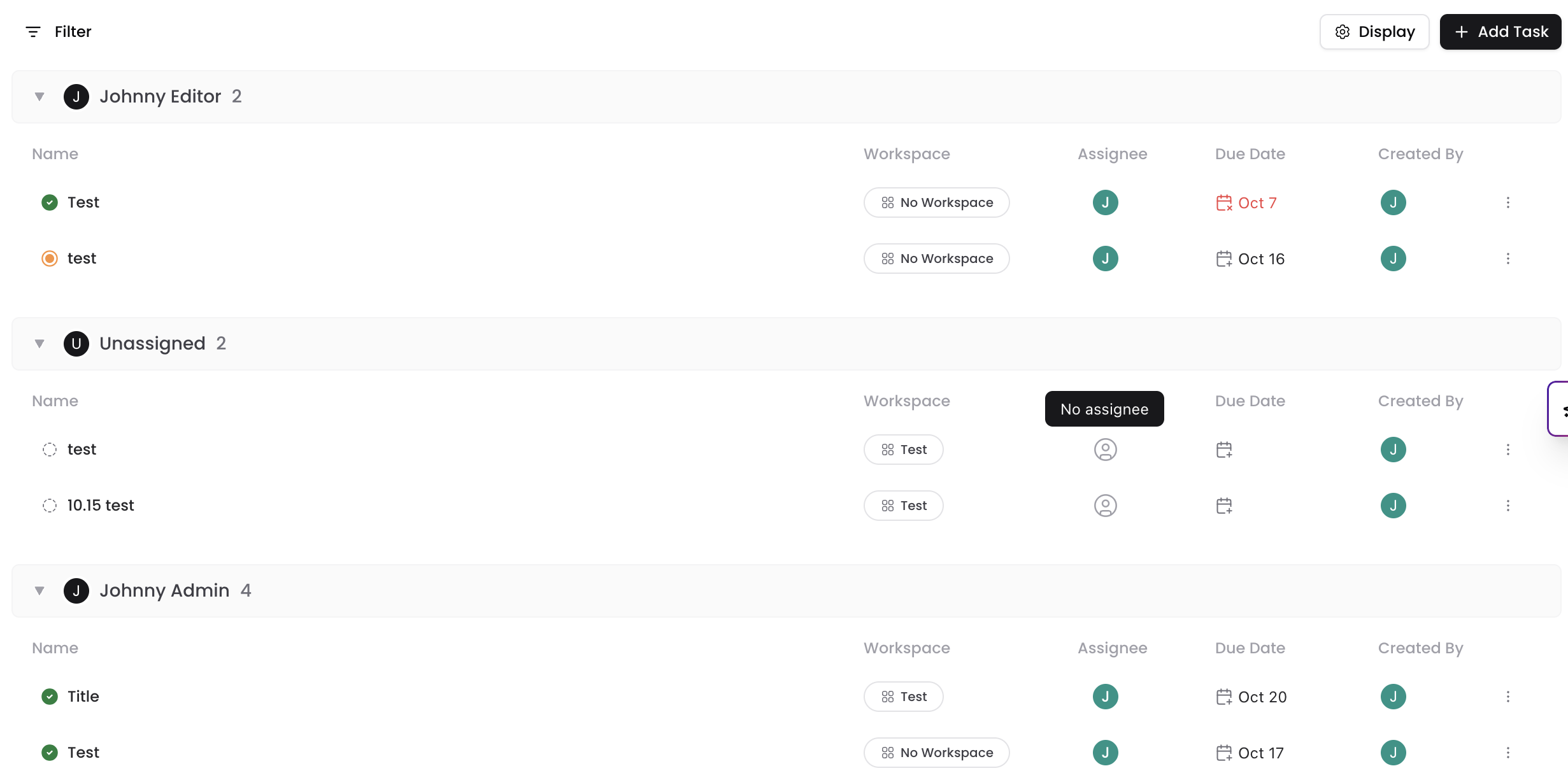Open more options for unassigned test task
This screenshot has height=773, width=1568.
(x=1508, y=450)
